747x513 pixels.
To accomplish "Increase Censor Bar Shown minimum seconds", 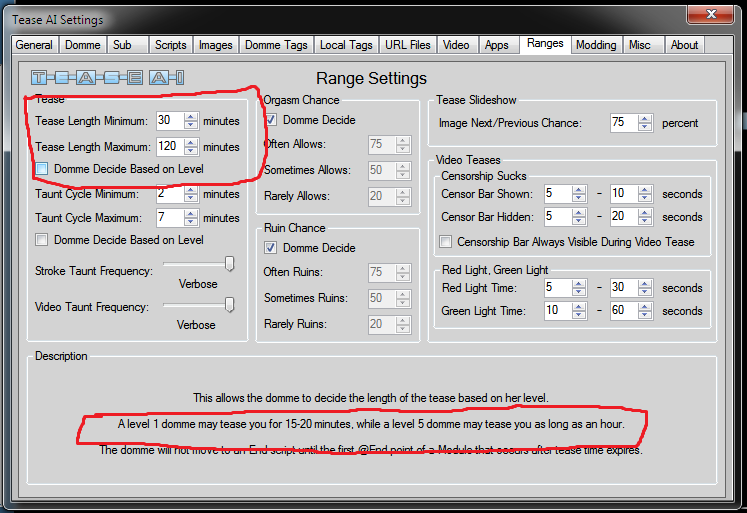I will tap(579, 189).
